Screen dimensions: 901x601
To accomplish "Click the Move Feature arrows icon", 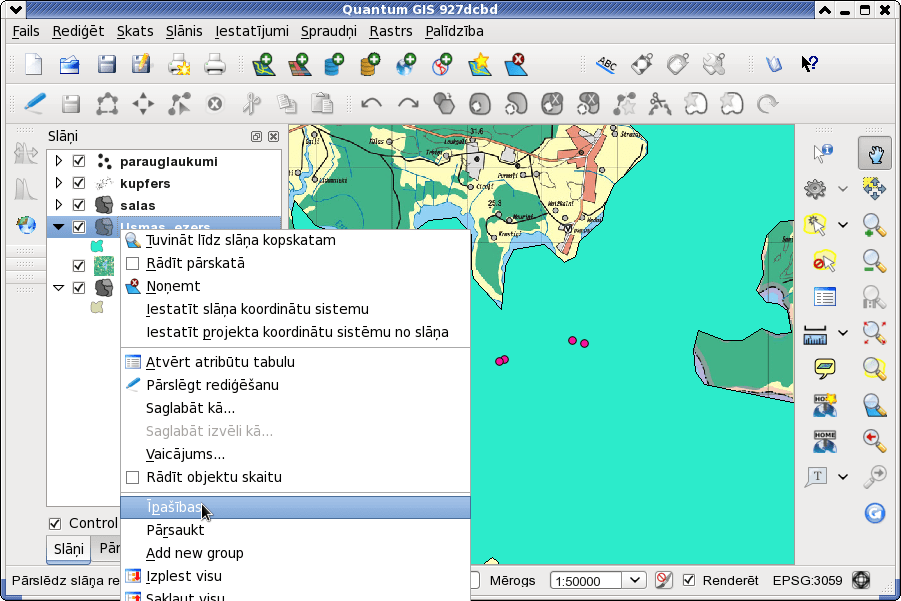I will [143, 104].
